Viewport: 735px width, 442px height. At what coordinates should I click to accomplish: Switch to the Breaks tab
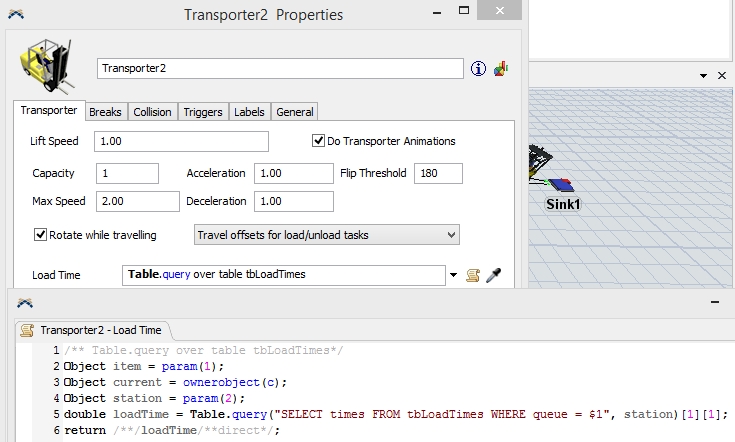pos(105,112)
